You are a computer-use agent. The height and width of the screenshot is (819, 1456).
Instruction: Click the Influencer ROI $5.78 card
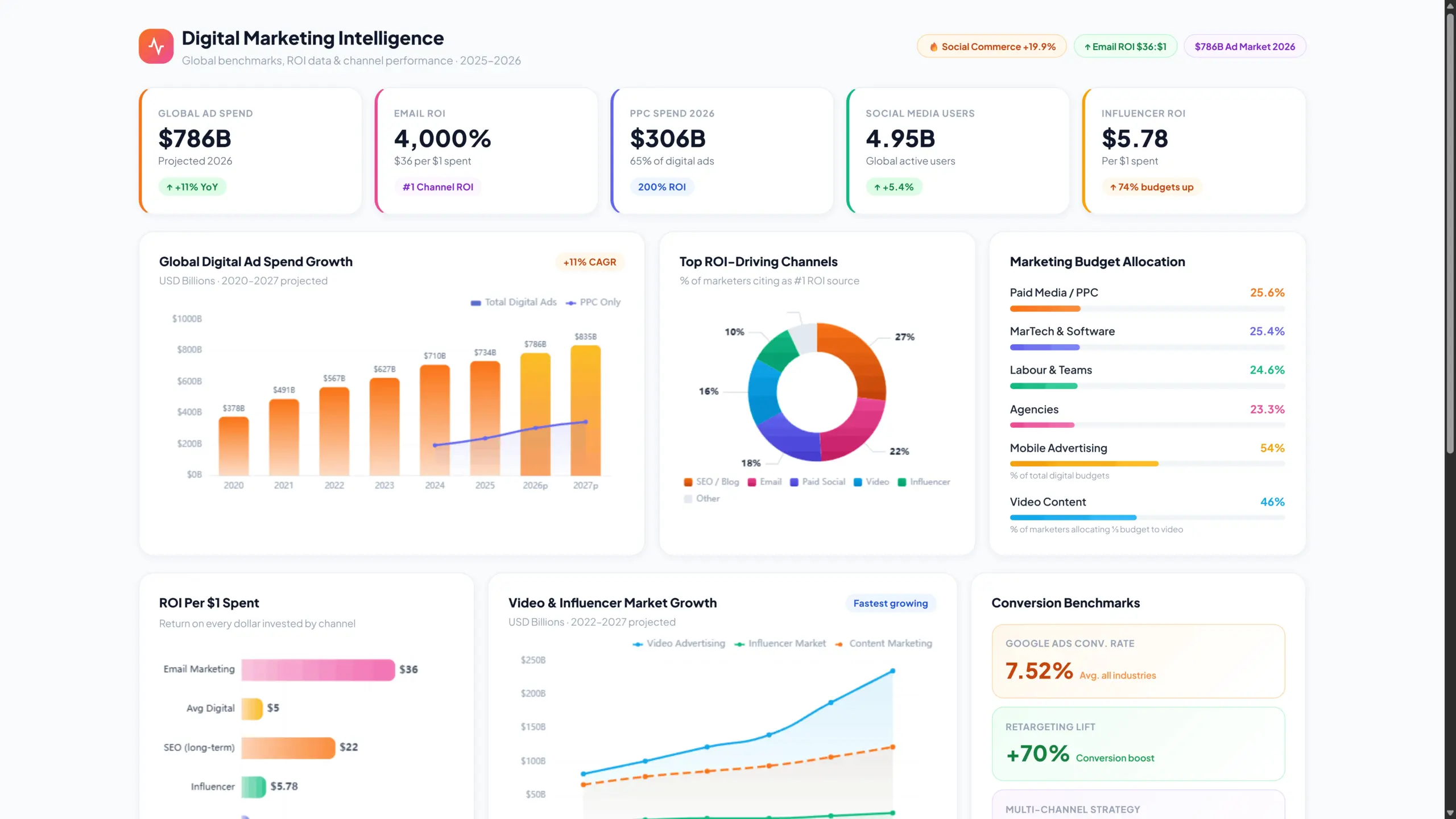pos(1194,151)
